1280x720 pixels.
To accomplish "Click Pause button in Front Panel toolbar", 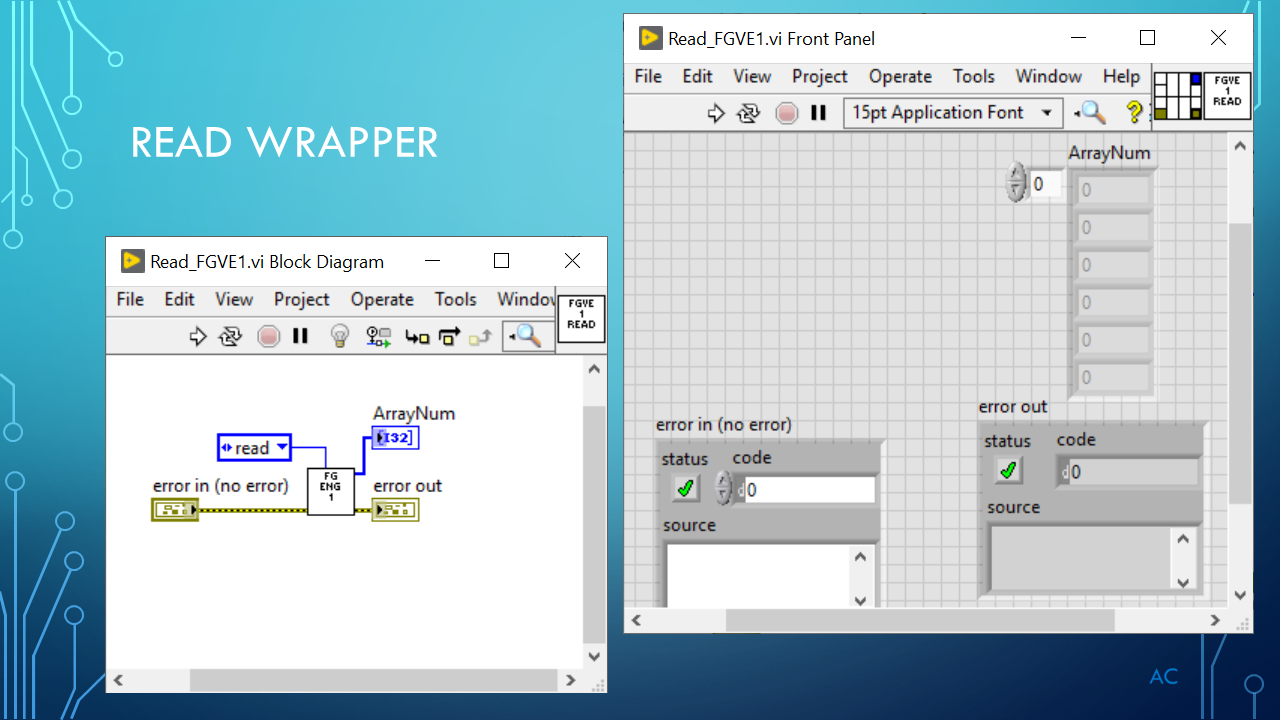I will 818,113.
